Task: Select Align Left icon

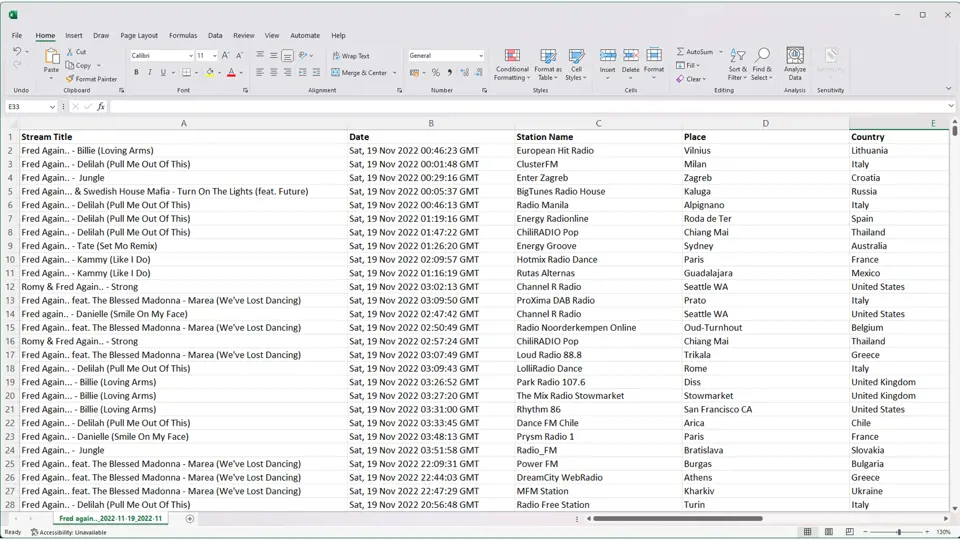Action: coord(260,72)
